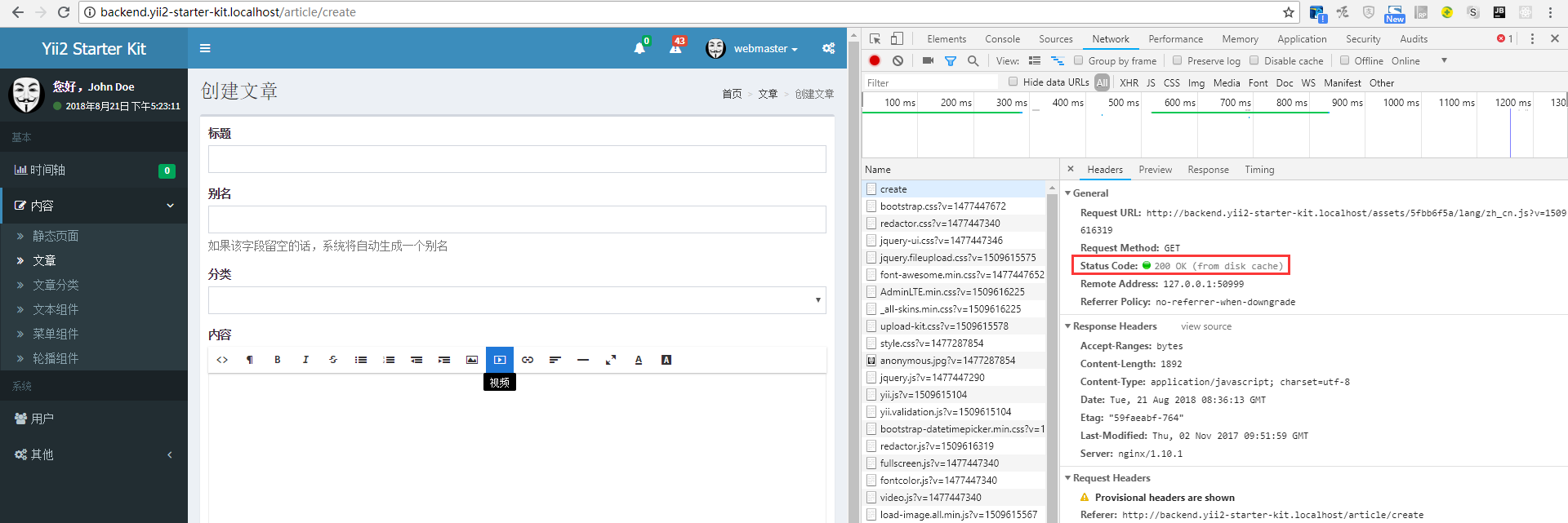The image size is (1568, 523).
Task: Switch to Response request tab
Action: point(1208,170)
